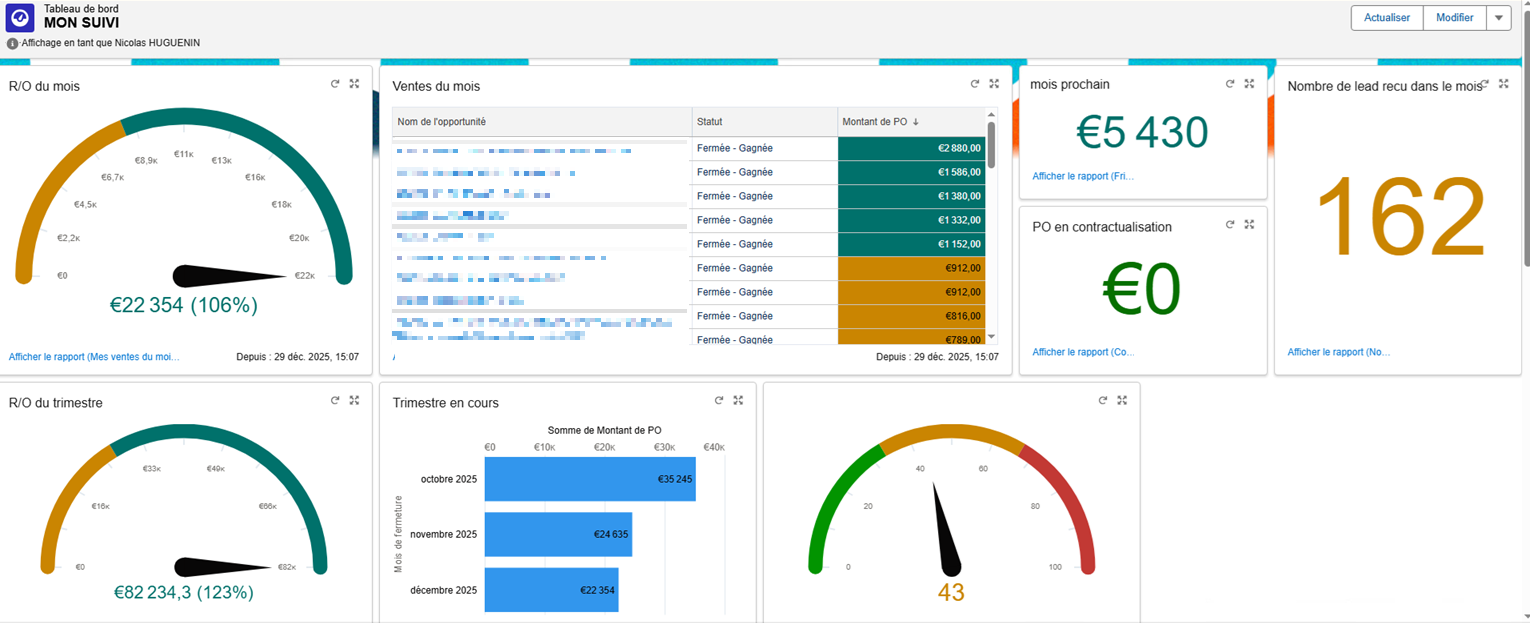Screen dimensions: 1530x623
Task: Sort by Montant de PO column header
Action: tap(911, 122)
